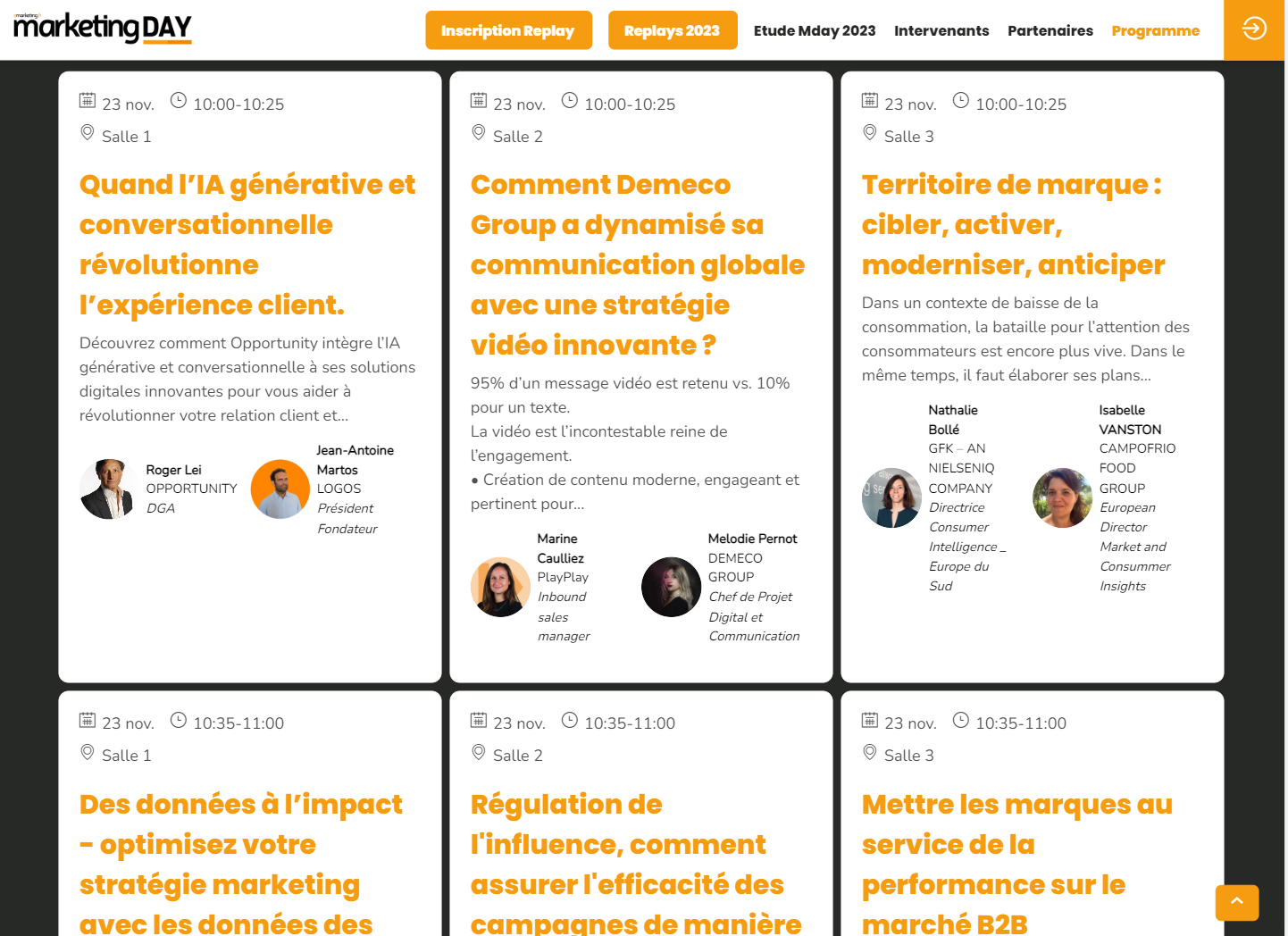1288x936 pixels.
Task: Click calendar icon on Salle 2 10:35 session
Action: pos(479,720)
